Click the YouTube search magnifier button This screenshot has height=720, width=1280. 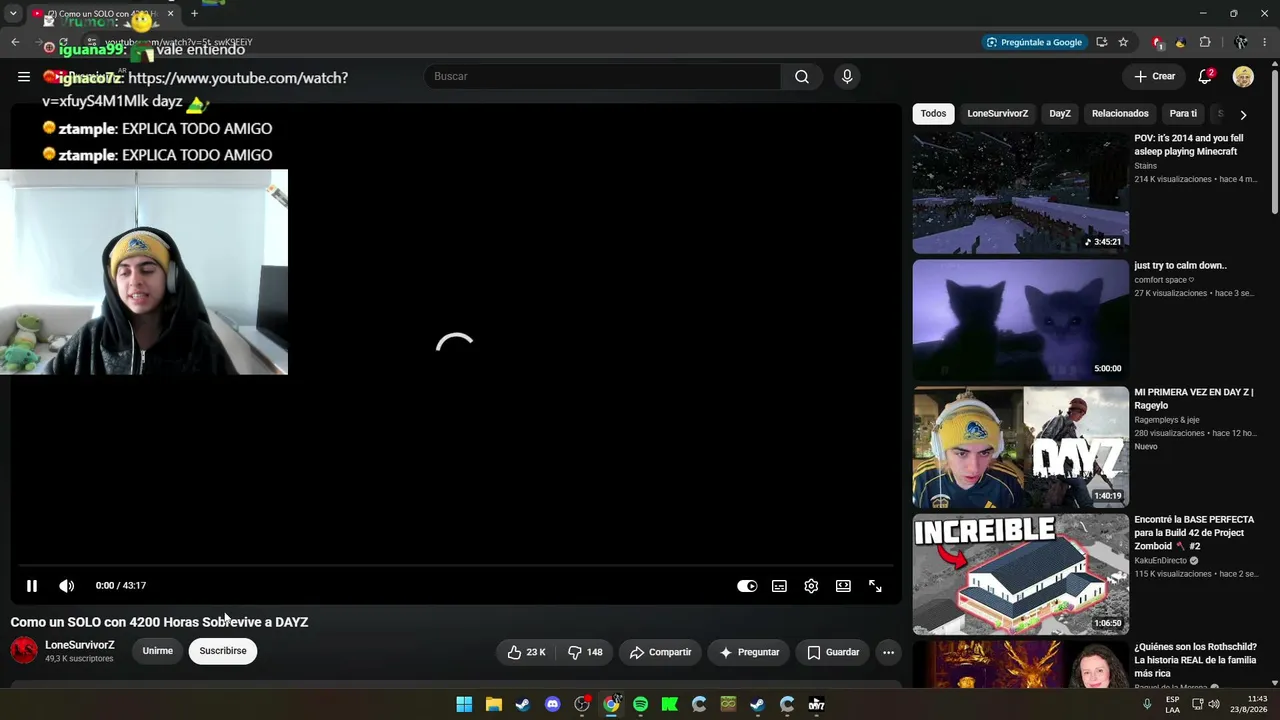tap(802, 77)
